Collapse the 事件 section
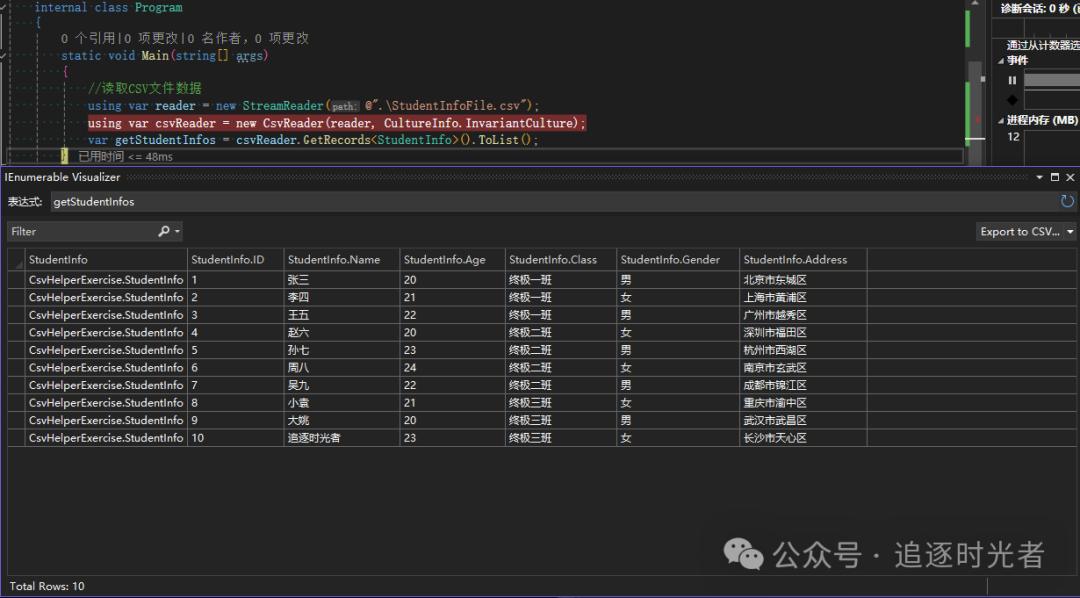1080x598 pixels. (1002, 61)
